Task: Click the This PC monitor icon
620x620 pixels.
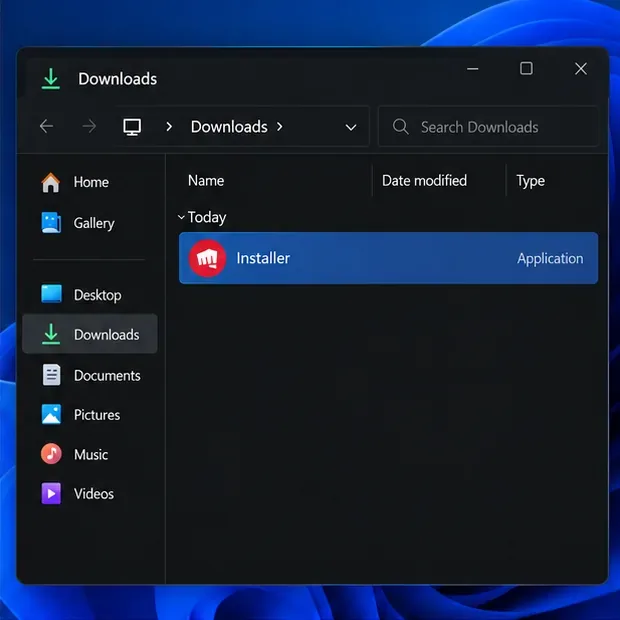Action: click(x=132, y=127)
